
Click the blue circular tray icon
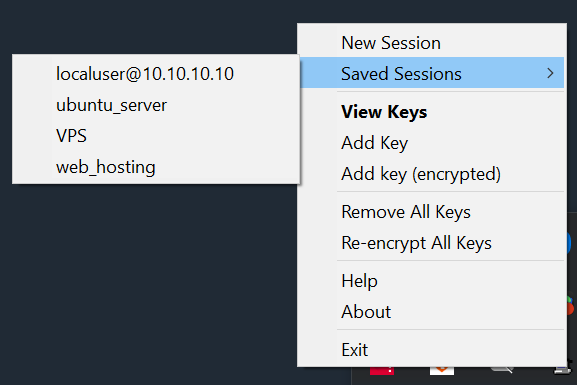[569, 243]
